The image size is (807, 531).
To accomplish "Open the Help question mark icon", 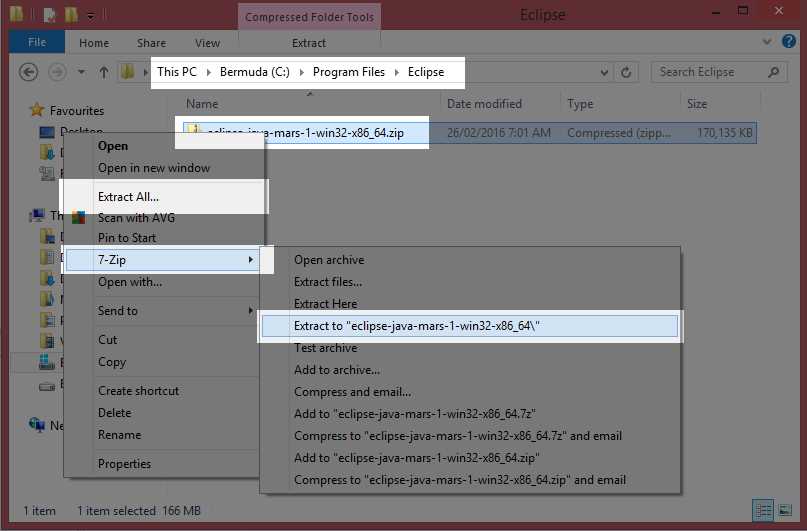I will (788, 41).
